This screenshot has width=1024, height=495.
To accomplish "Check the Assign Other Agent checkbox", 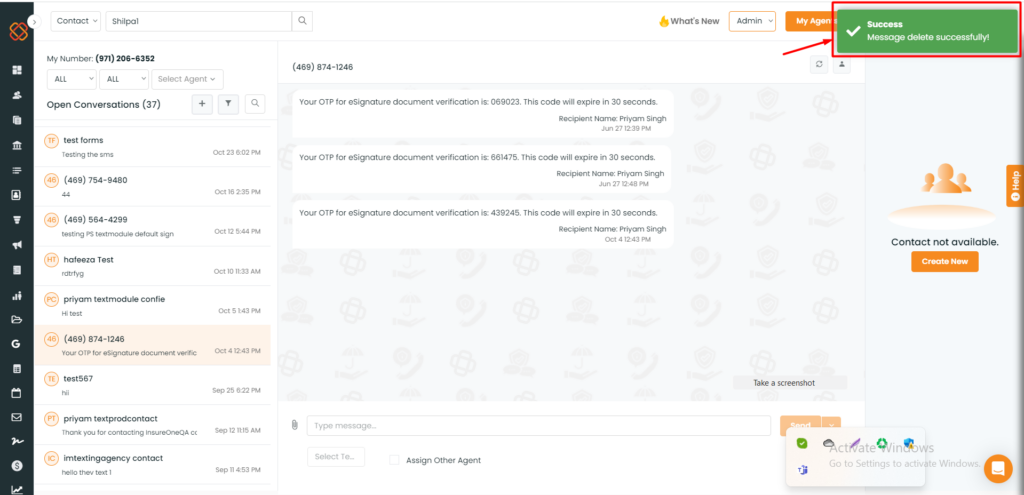I will (394, 460).
